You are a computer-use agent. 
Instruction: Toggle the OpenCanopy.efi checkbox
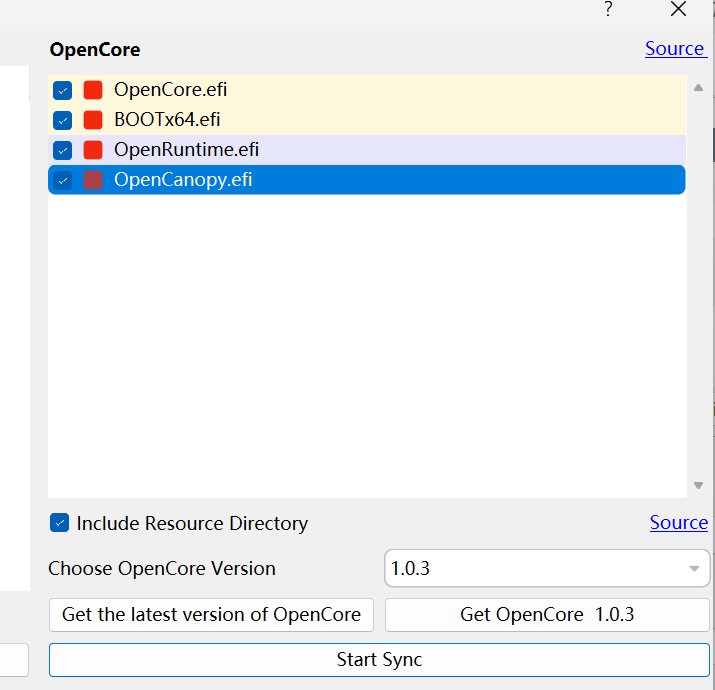pyautogui.click(x=63, y=180)
